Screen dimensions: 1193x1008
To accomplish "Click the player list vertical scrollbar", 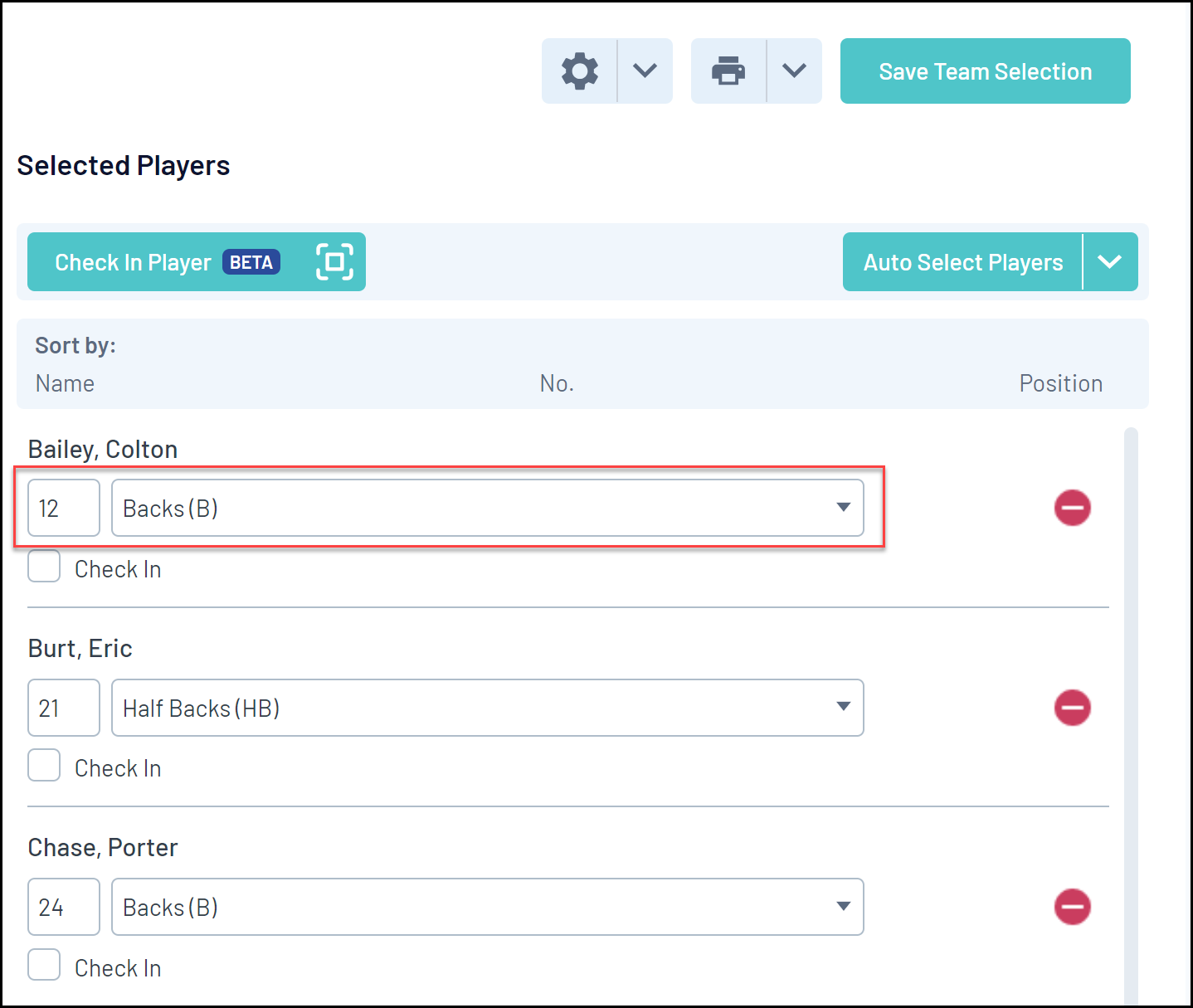I will (x=1131, y=713).
